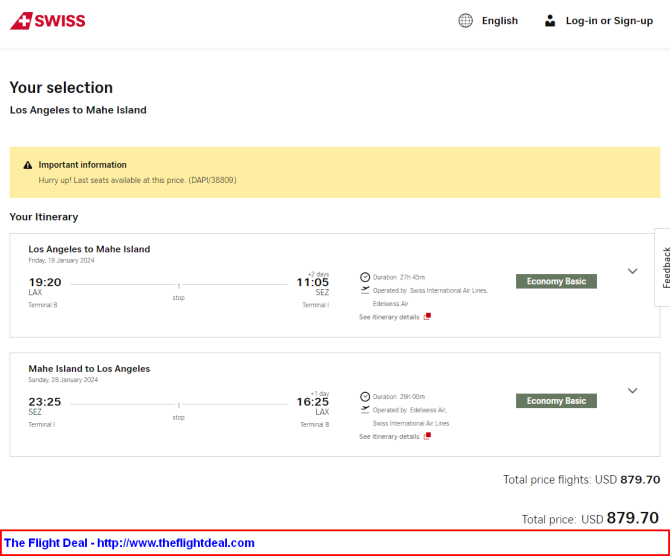Open the Feedback side tab

(x=664, y=268)
